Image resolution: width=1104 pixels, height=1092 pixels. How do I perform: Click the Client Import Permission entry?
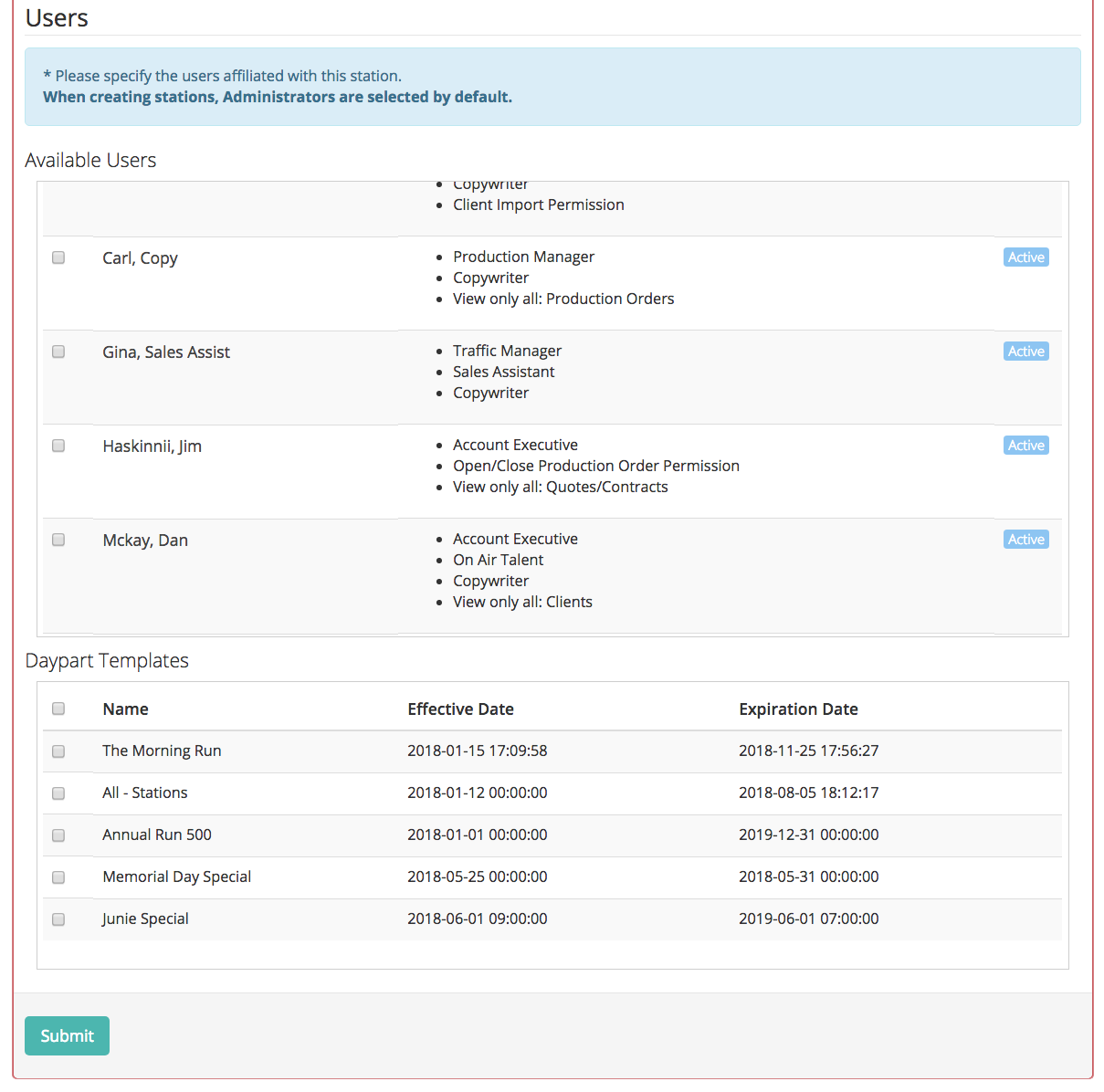[539, 205]
